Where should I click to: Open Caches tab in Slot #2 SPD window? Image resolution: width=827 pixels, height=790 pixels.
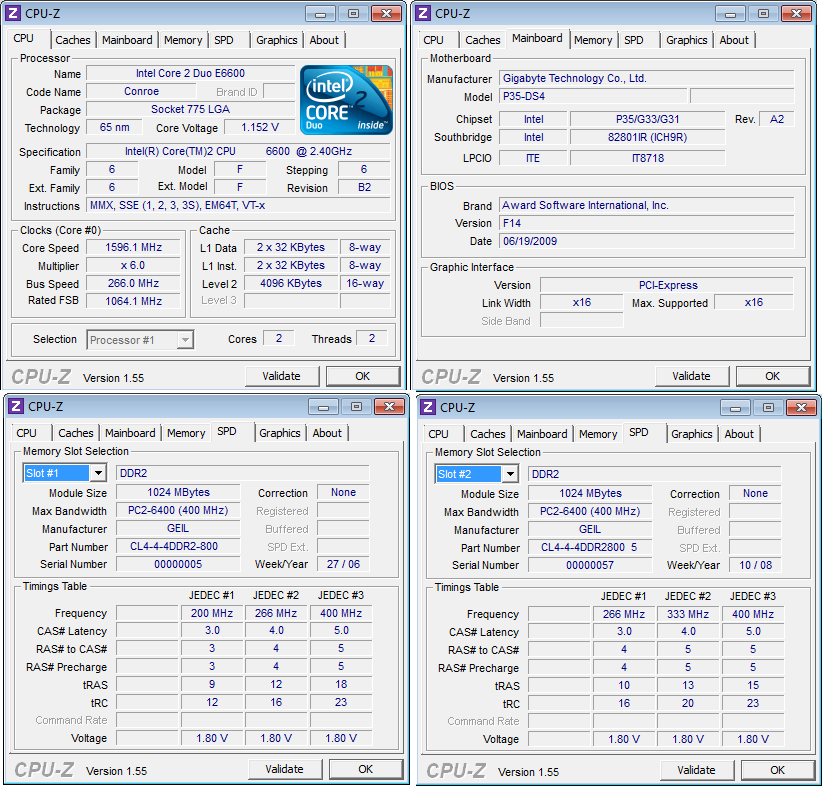point(488,434)
